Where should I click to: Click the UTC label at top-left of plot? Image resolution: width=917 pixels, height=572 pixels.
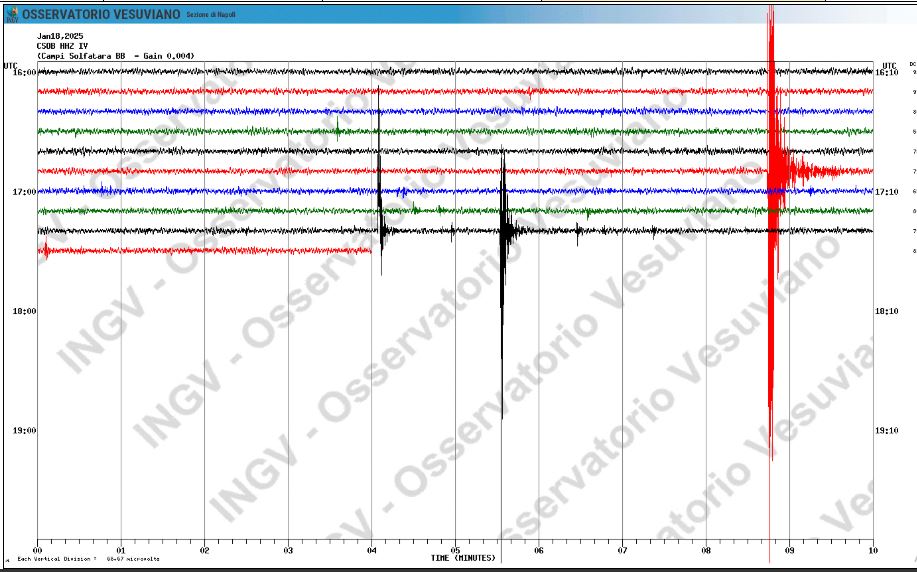click(x=10, y=65)
